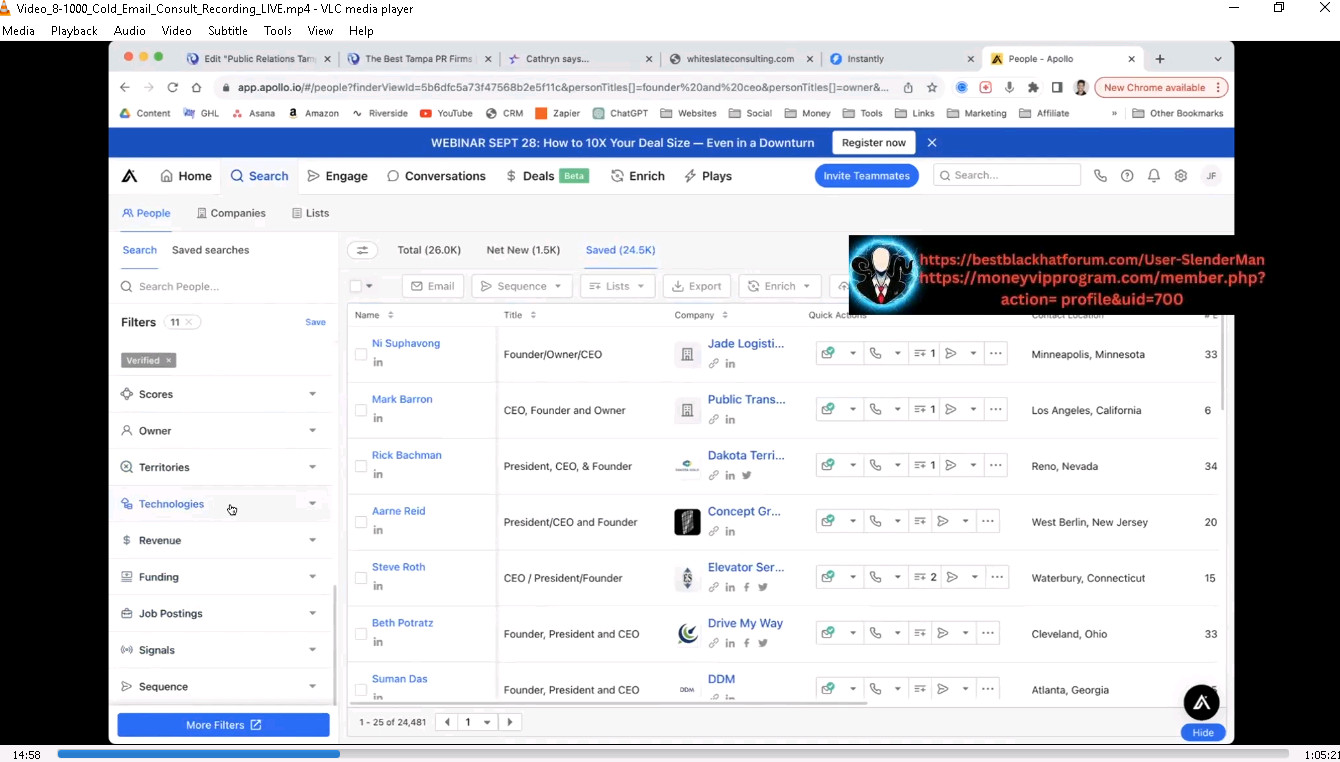The width and height of the screenshot is (1340, 762).
Task: Go back in Chrome browser
Action: point(125,88)
